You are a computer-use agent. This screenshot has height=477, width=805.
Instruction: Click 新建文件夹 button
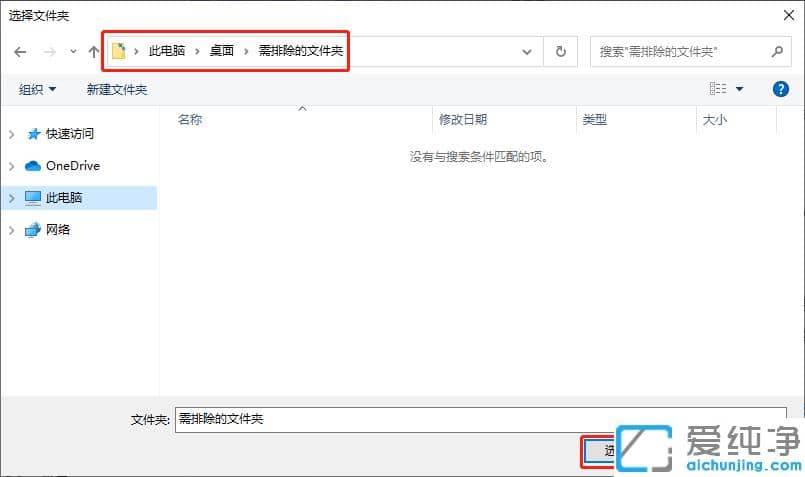(117, 90)
